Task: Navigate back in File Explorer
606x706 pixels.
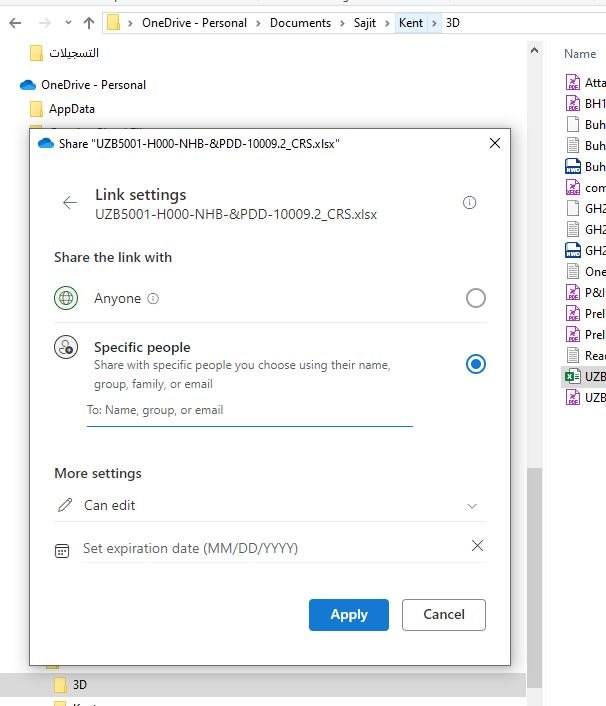Action: click(15, 23)
